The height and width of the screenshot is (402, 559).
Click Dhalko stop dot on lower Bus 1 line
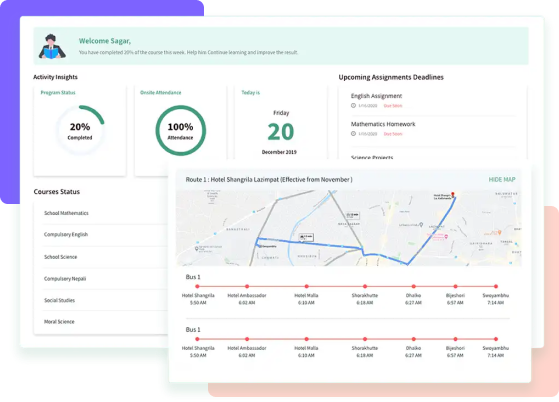(x=414, y=339)
